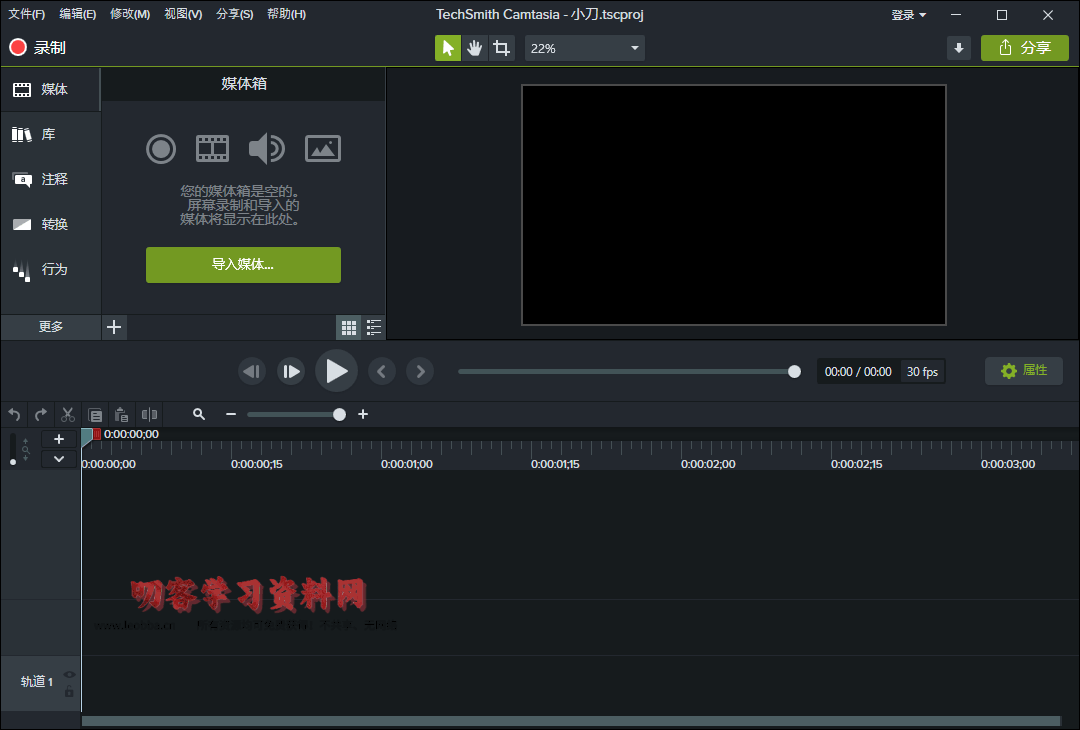
Task: Expand the track options chevron below plus
Action: [59, 458]
